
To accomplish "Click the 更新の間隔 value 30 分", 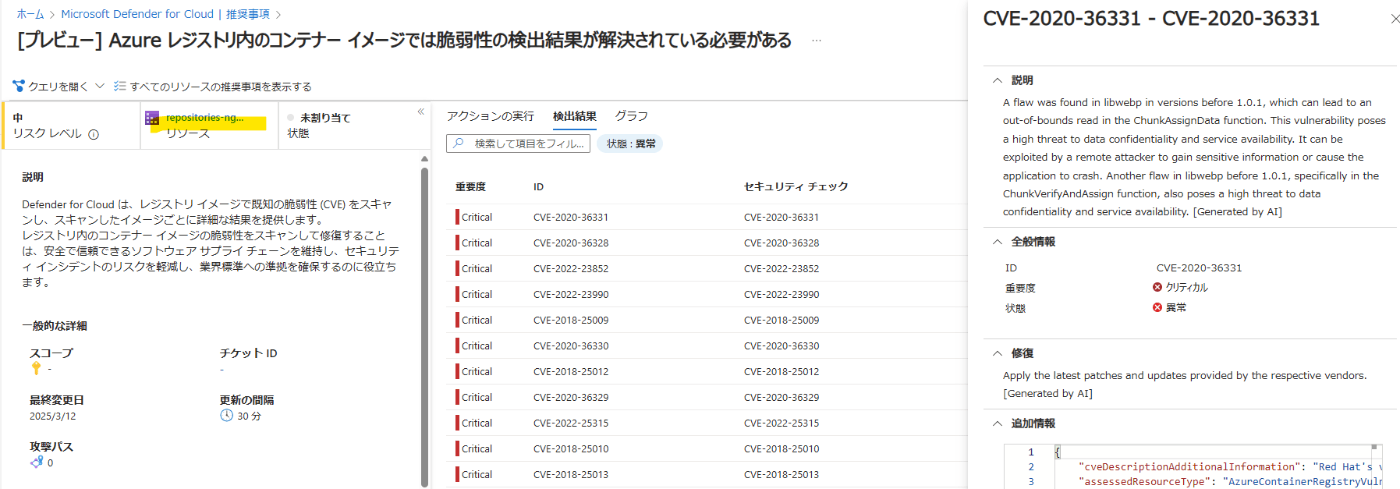I will click(x=249, y=415).
